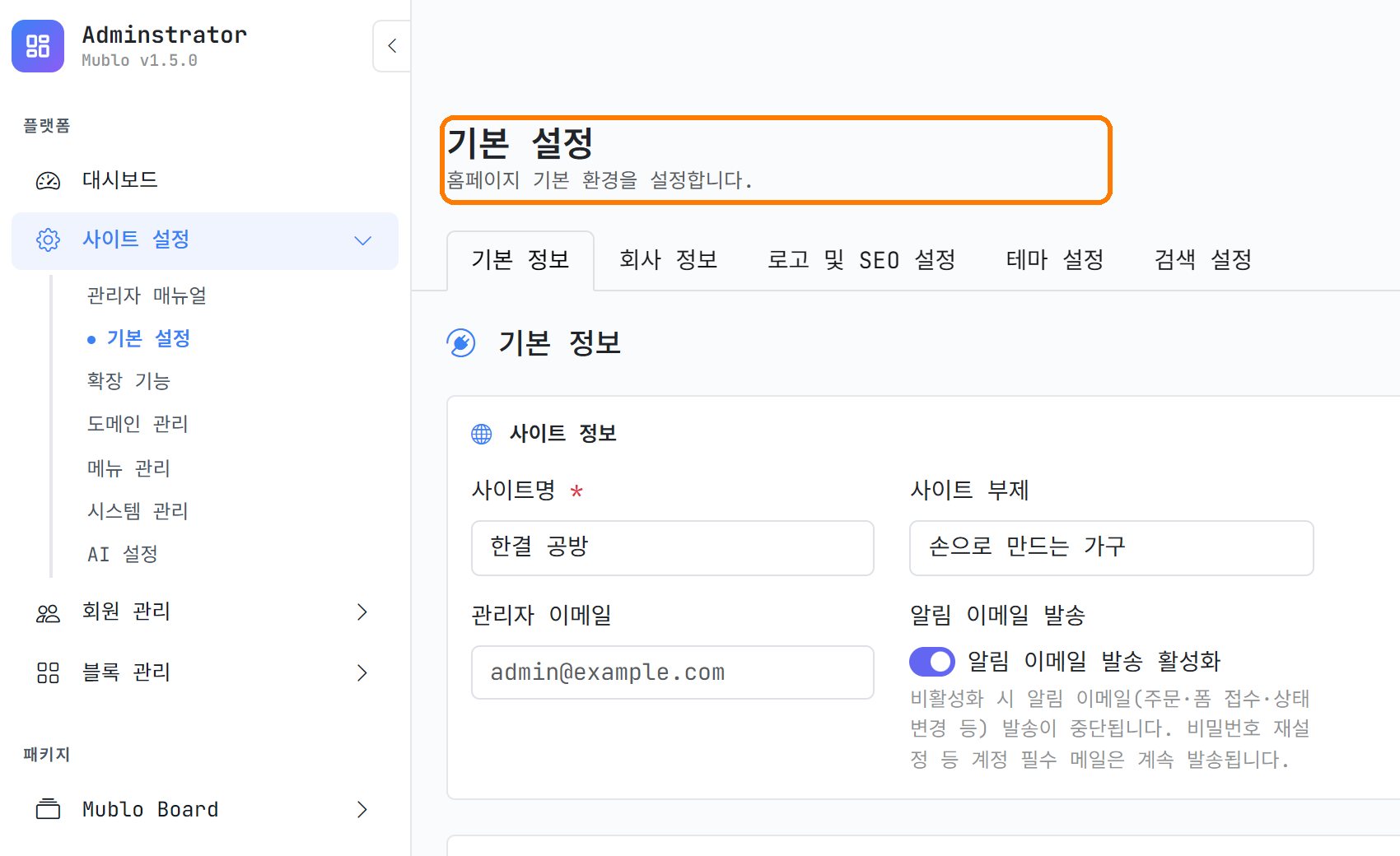Collapse the 사이트 설정 menu chevron
This screenshot has width=1400, height=856.
pos(362,240)
